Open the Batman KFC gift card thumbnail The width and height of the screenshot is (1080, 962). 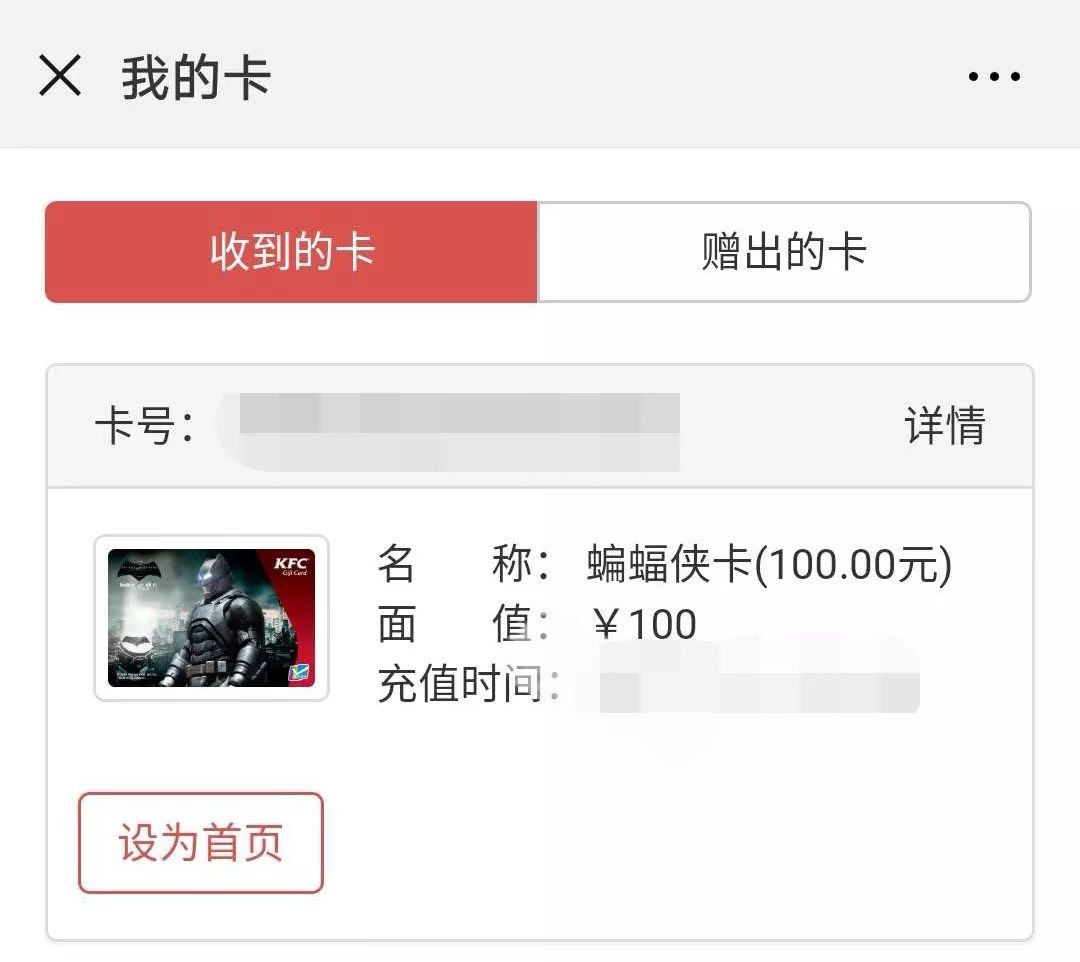pyautogui.click(x=211, y=618)
